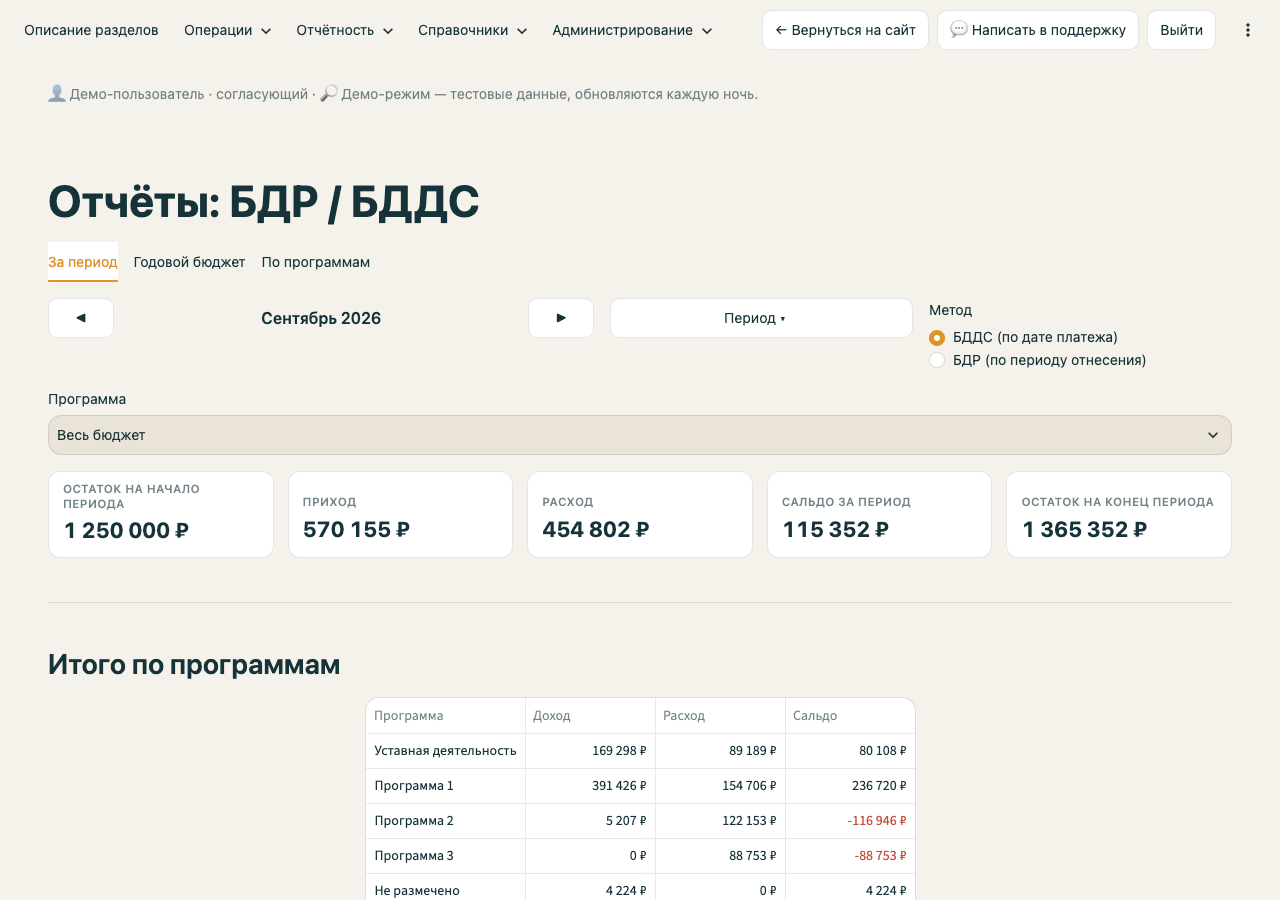Click negative balance -116 946 ₽

tap(877, 820)
